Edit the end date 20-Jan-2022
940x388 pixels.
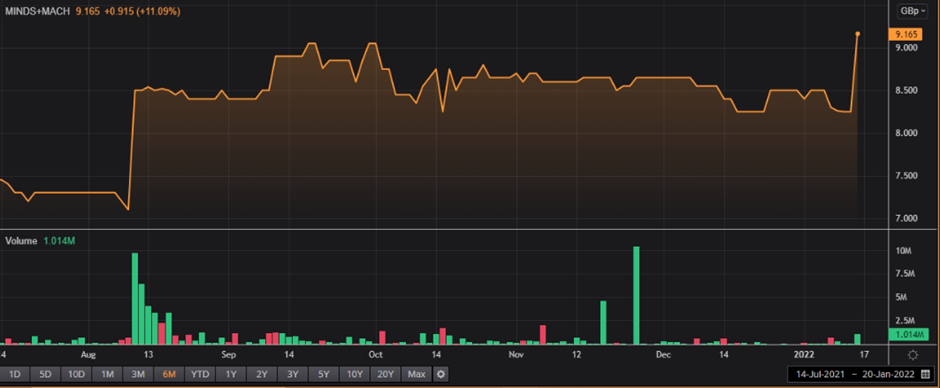888,374
